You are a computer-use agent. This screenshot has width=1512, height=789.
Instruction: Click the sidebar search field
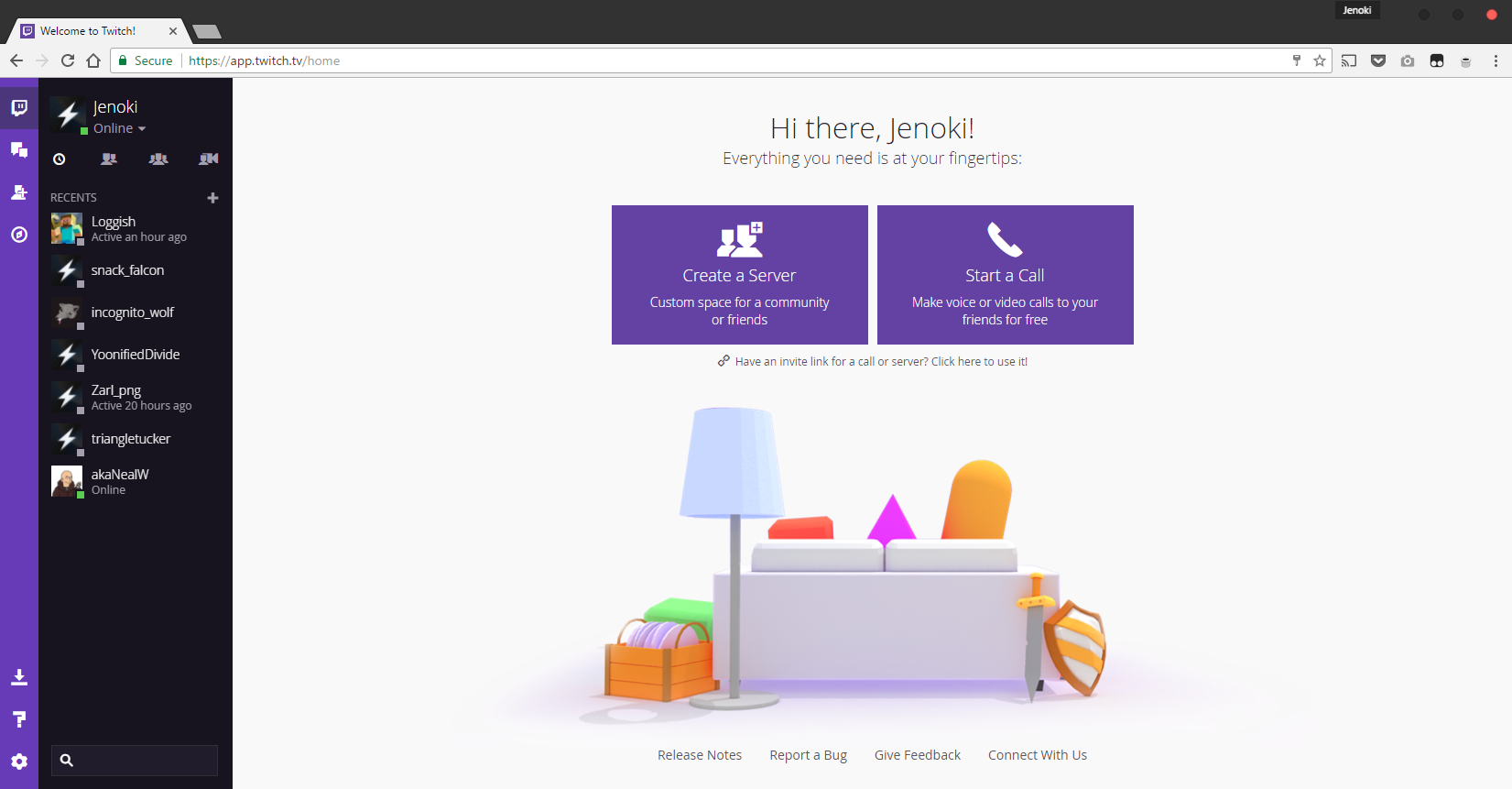point(135,761)
